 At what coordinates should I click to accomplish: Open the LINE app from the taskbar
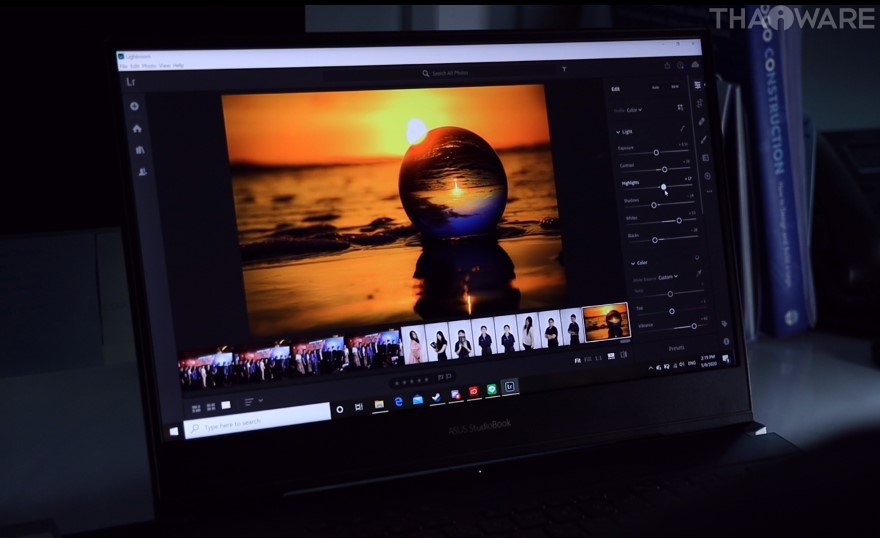(x=492, y=389)
